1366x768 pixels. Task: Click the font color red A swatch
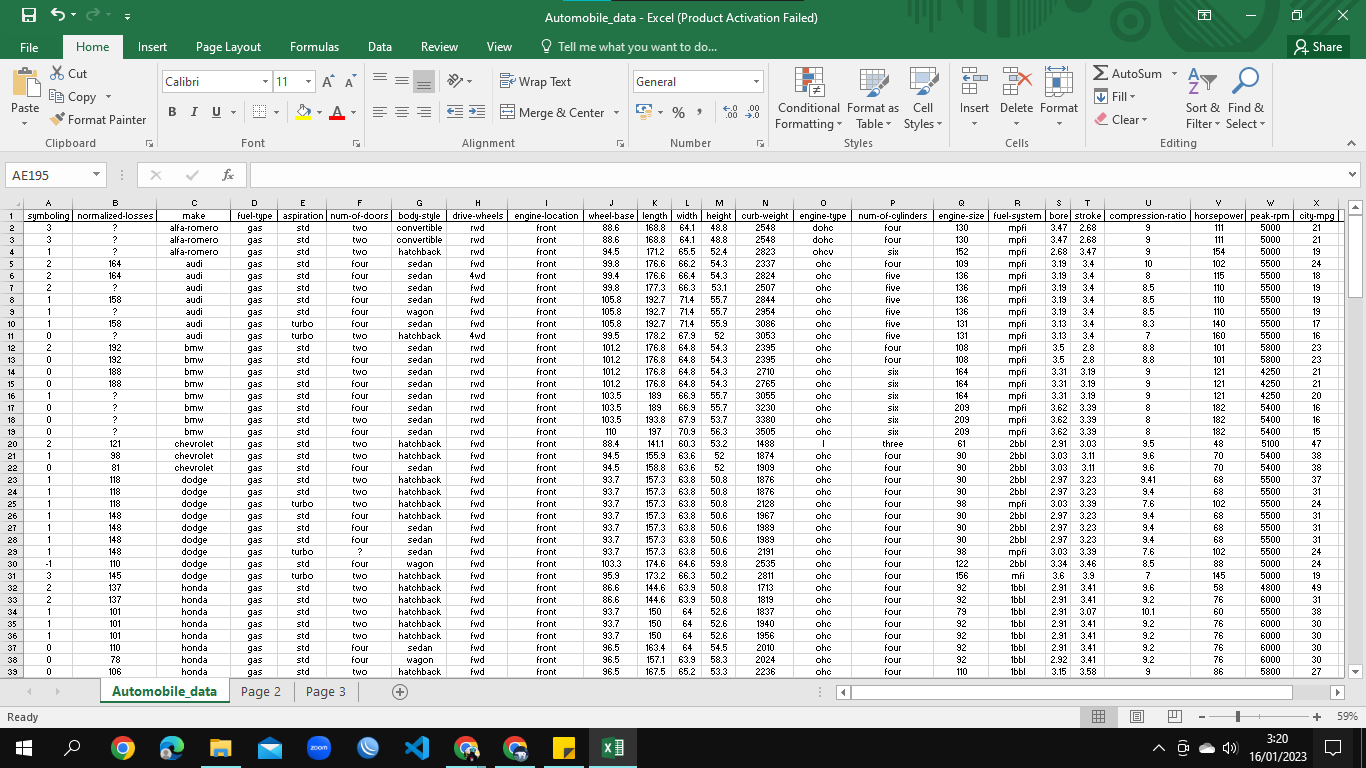point(337,112)
